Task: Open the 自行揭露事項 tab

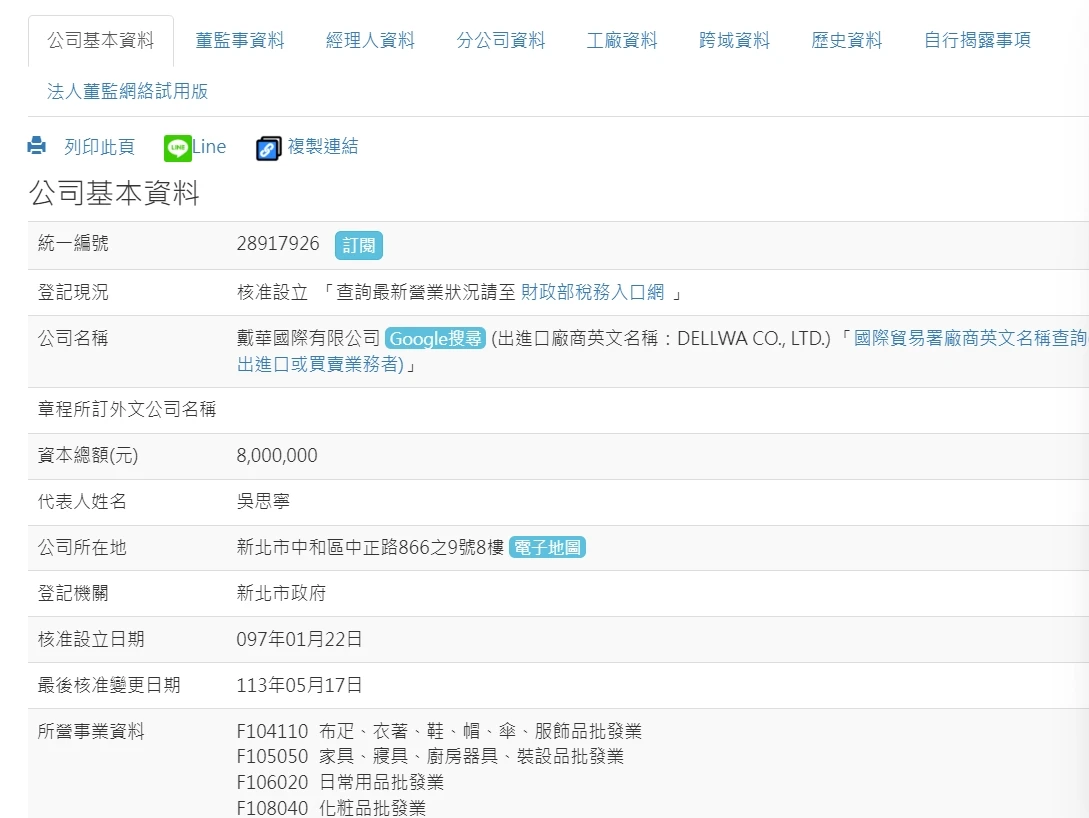Action: [977, 41]
